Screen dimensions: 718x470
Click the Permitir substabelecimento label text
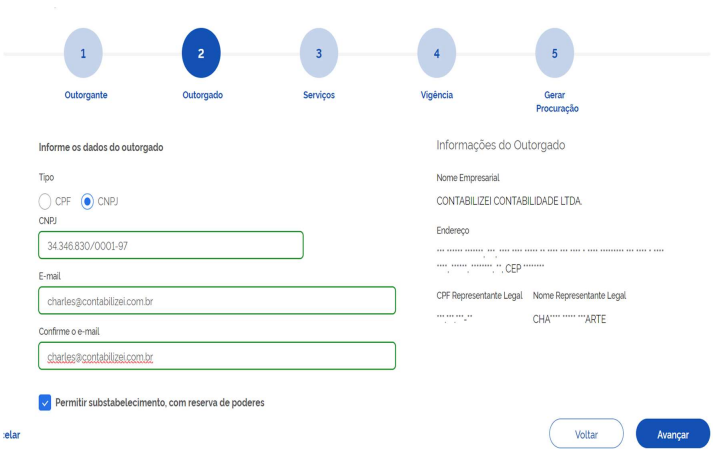160,403
